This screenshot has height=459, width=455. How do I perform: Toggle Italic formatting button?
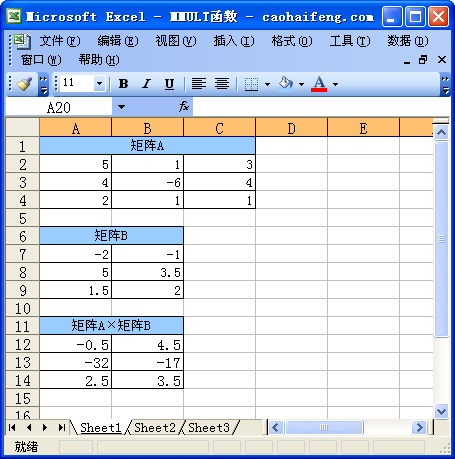click(146, 84)
